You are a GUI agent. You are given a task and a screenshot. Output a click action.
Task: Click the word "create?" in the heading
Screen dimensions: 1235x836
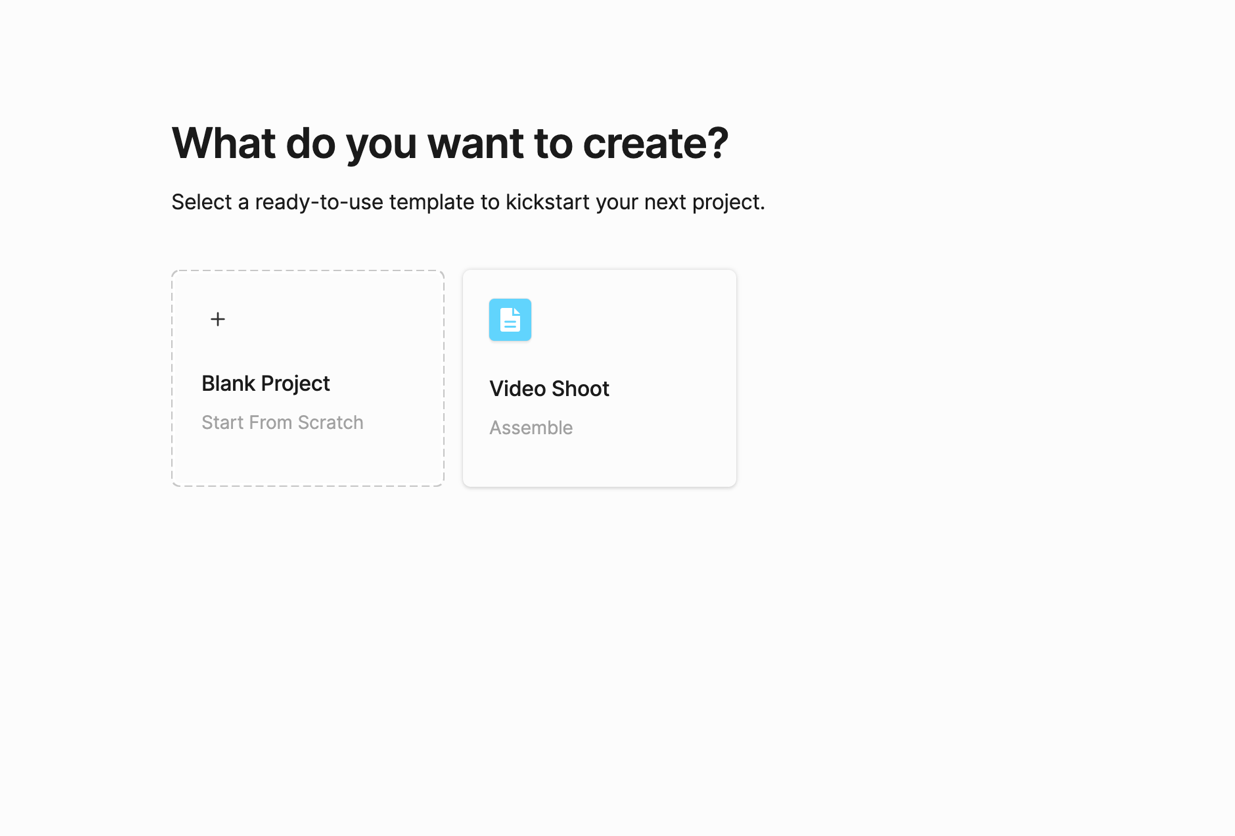pos(656,143)
